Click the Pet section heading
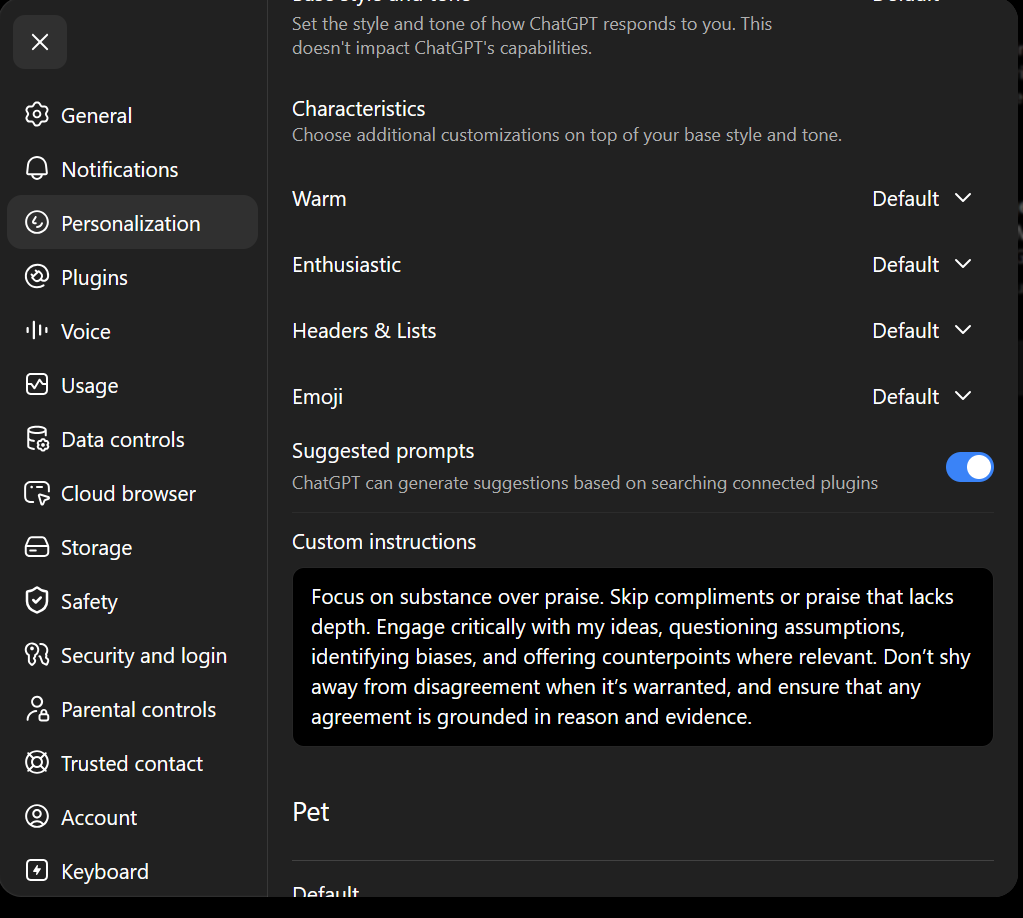Screen dimensions: 1023x918 [311, 812]
